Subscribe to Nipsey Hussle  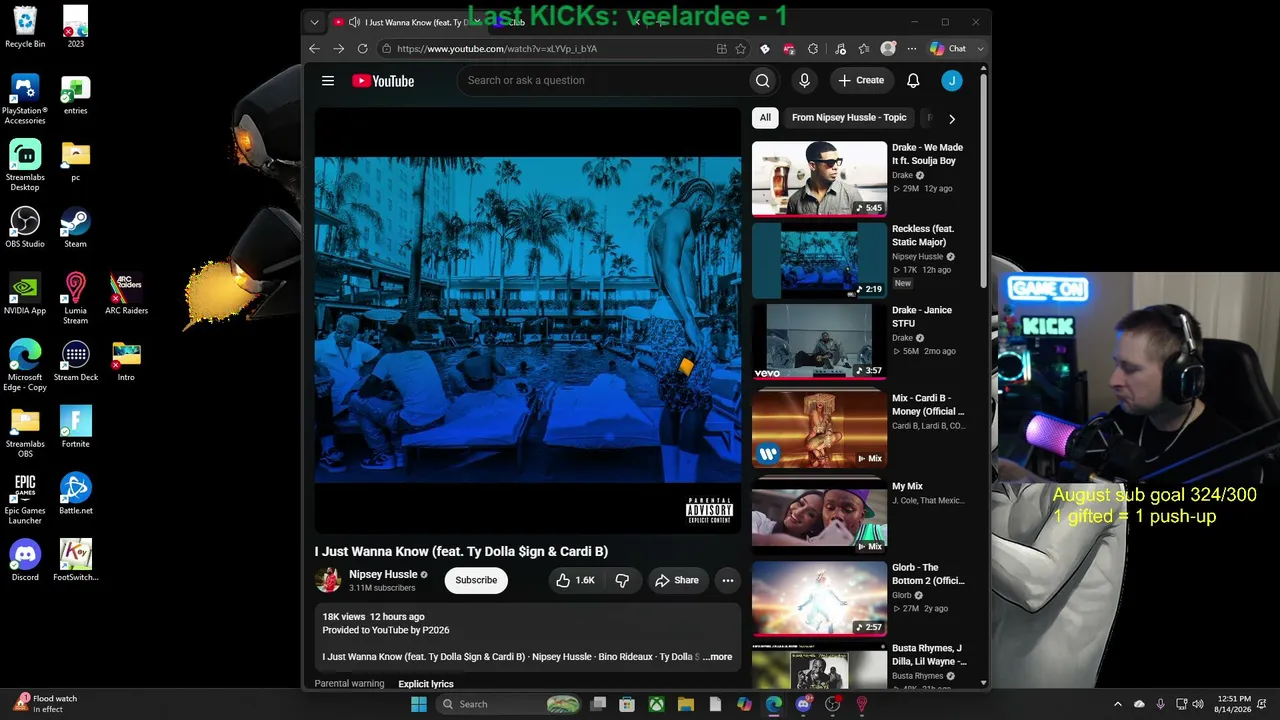476,580
